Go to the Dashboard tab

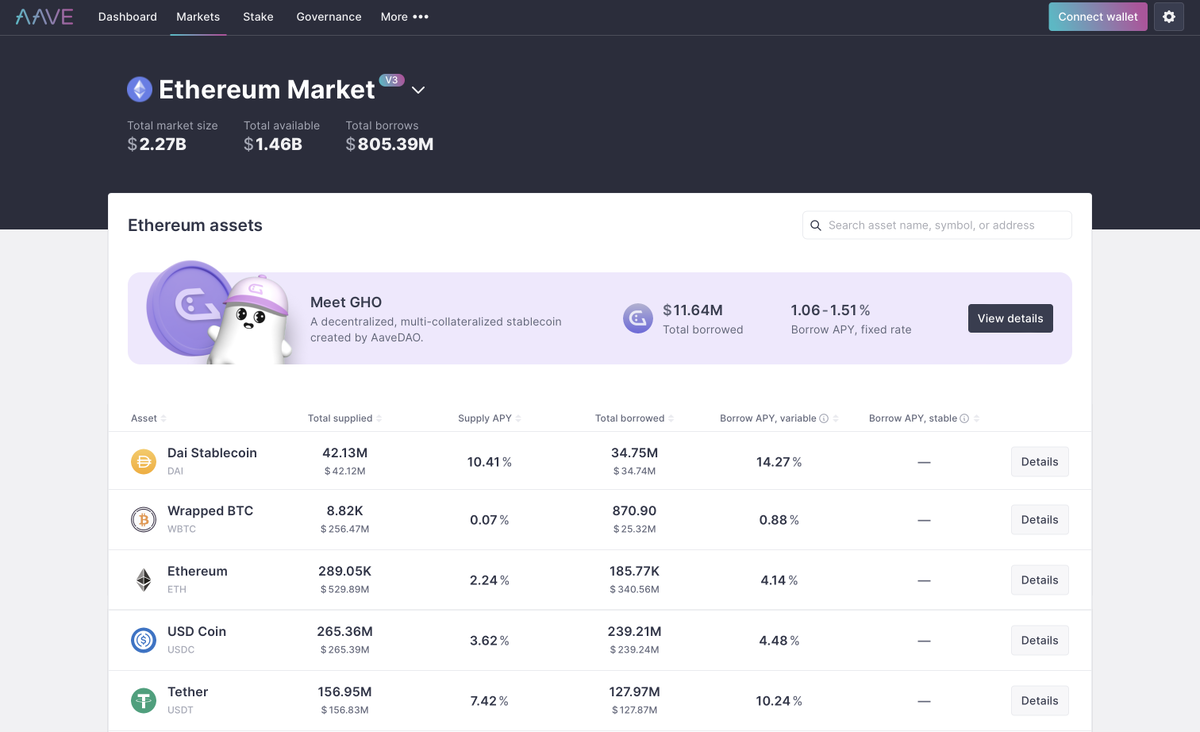[x=127, y=17]
